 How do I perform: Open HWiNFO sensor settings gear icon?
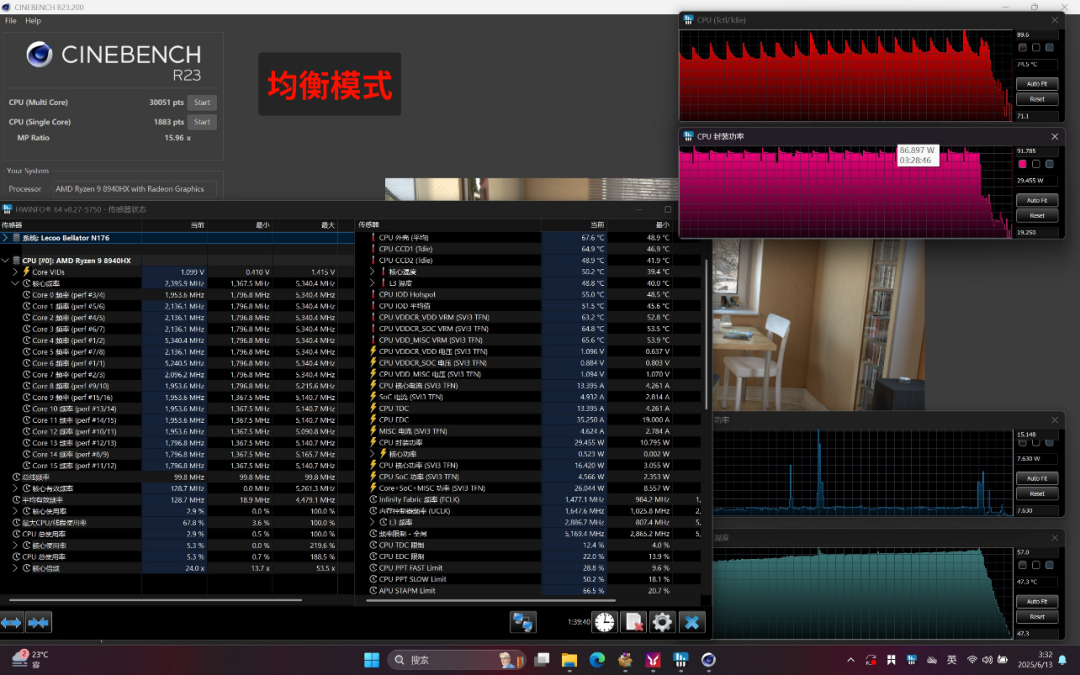[662, 622]
